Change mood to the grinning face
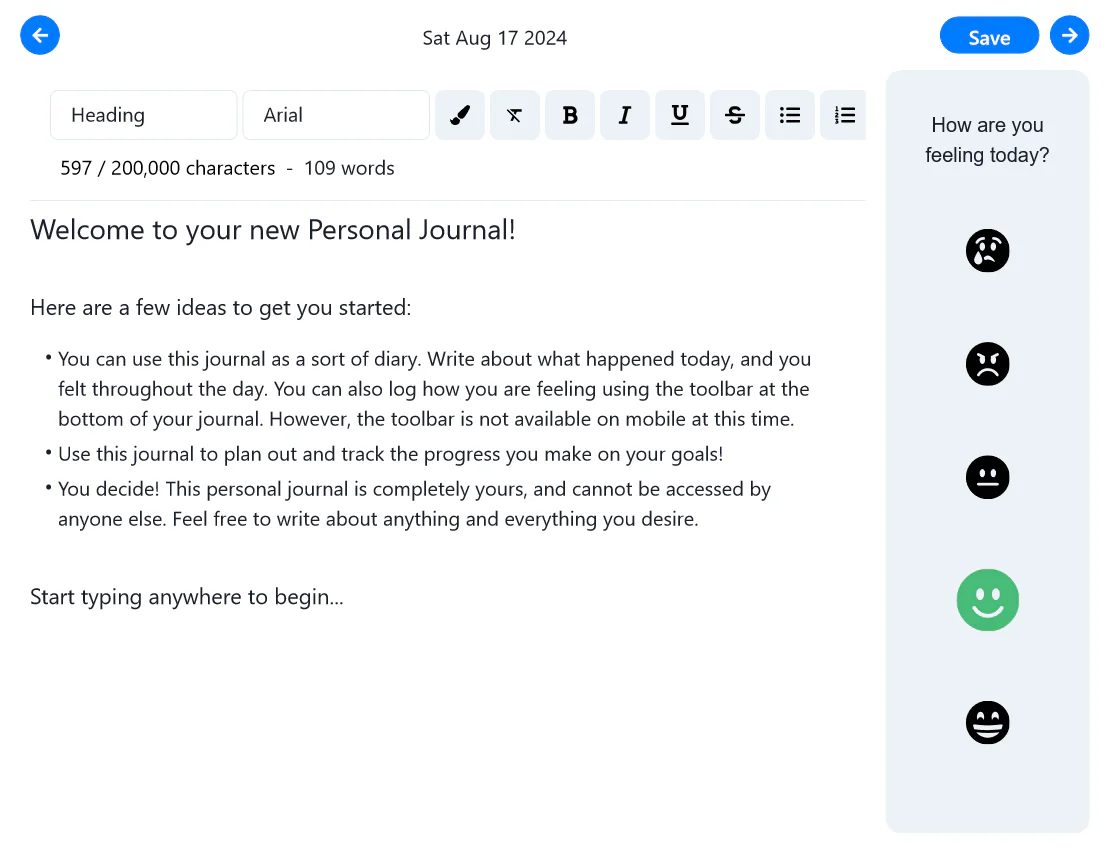This screenshot has width=1110, height=848. click(x=987, y=722)
